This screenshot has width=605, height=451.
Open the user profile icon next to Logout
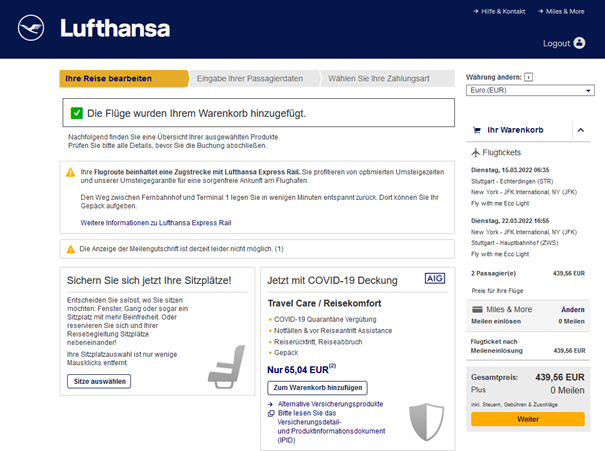[x=579, y=43]
